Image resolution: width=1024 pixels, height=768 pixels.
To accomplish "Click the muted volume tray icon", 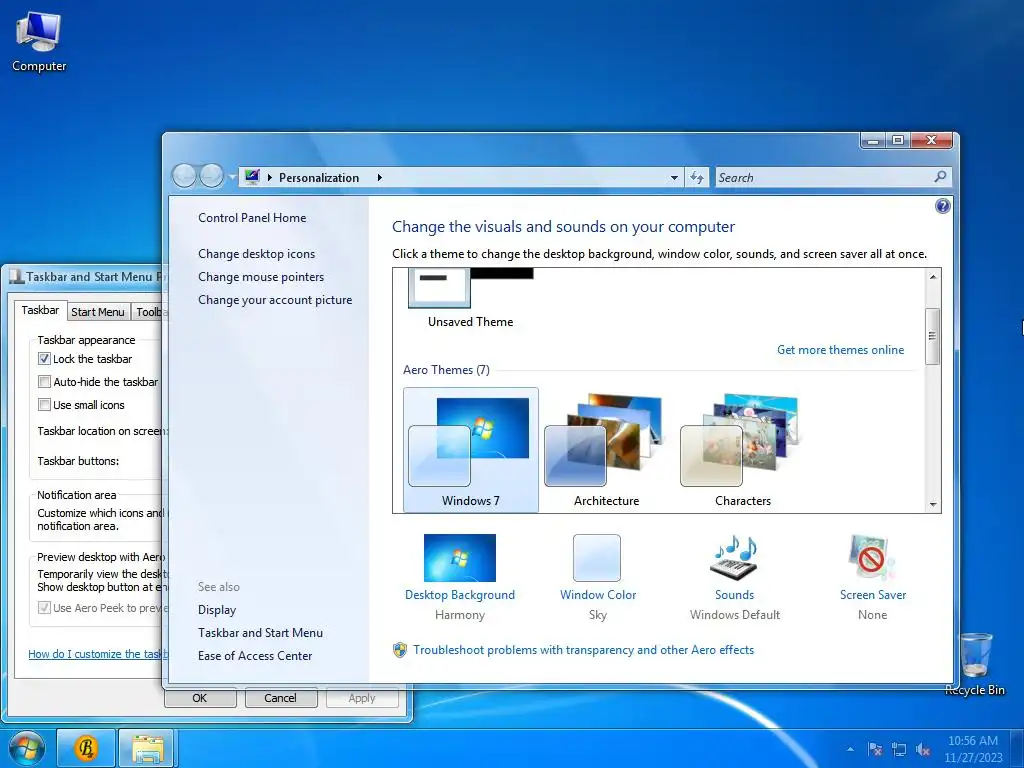I will (923, 749).
